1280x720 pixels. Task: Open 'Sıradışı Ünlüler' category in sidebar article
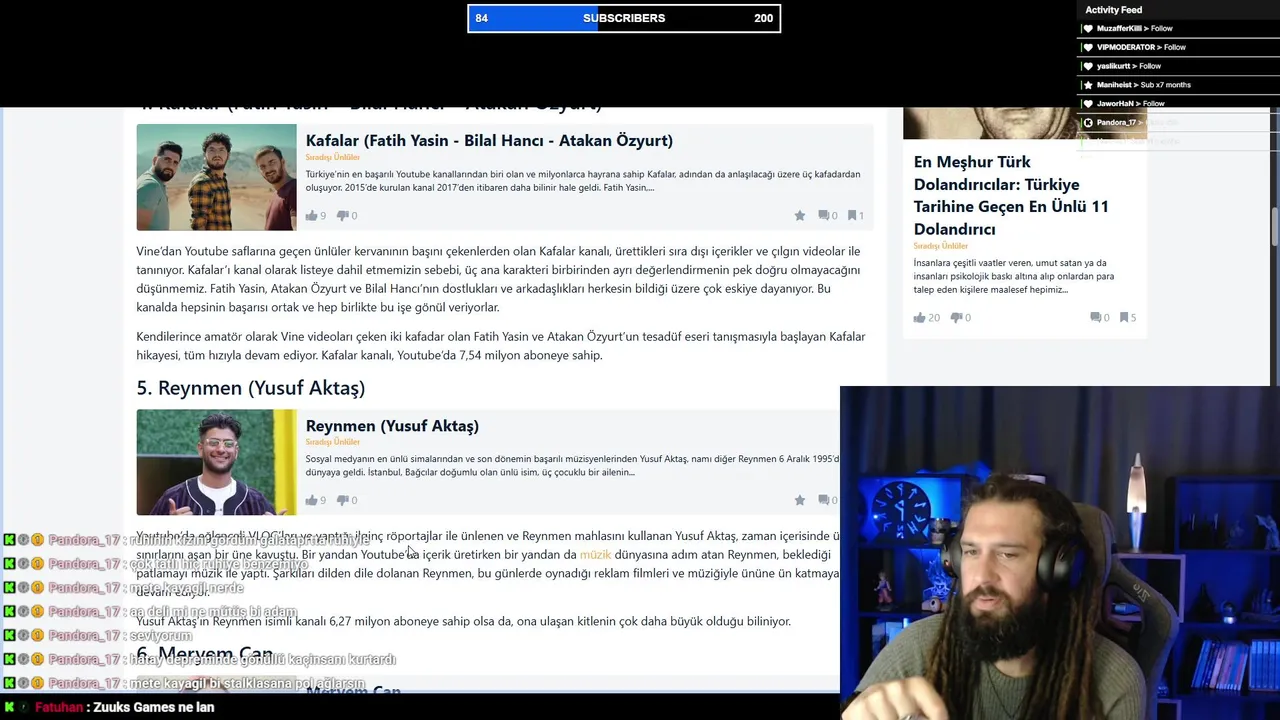[940, 246]
